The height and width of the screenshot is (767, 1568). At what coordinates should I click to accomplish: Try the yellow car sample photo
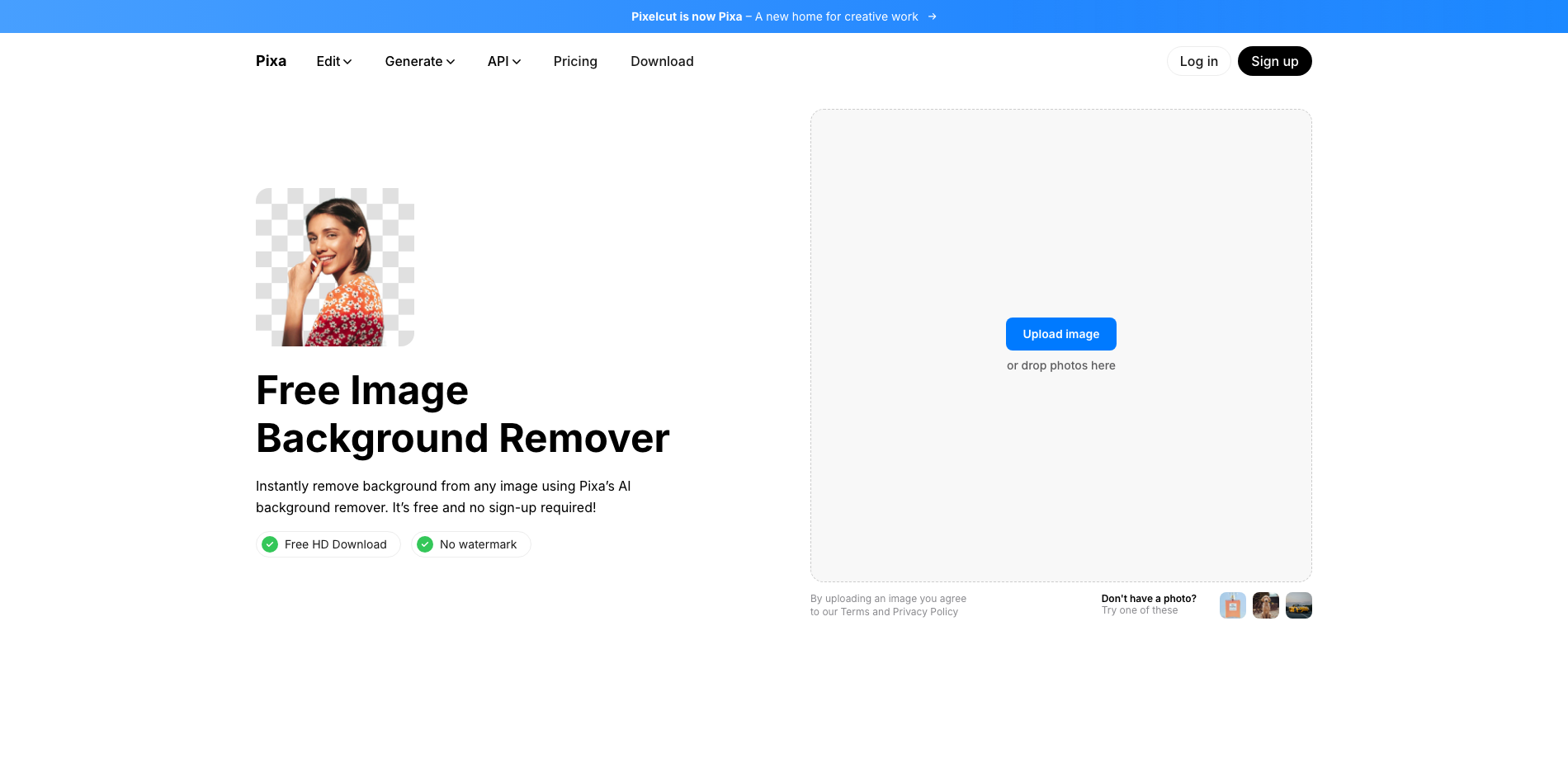tap(1298, 605)
